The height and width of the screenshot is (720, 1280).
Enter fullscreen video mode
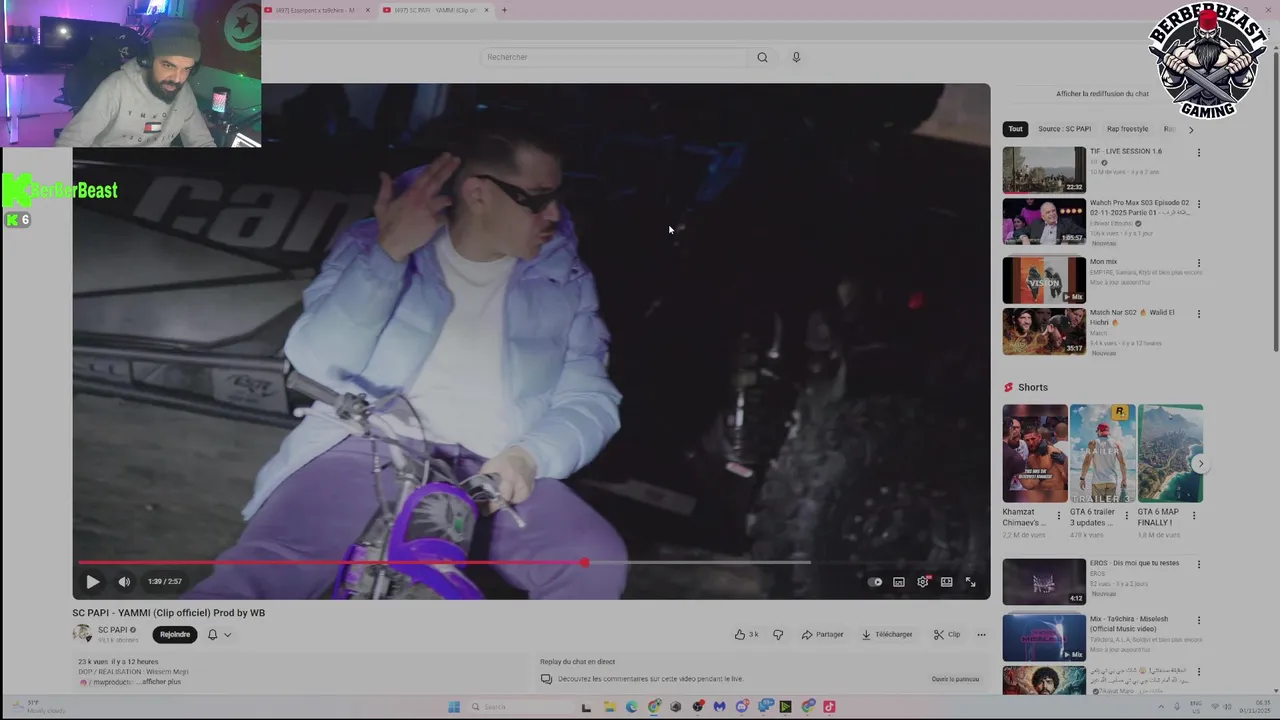click(970, 582)
